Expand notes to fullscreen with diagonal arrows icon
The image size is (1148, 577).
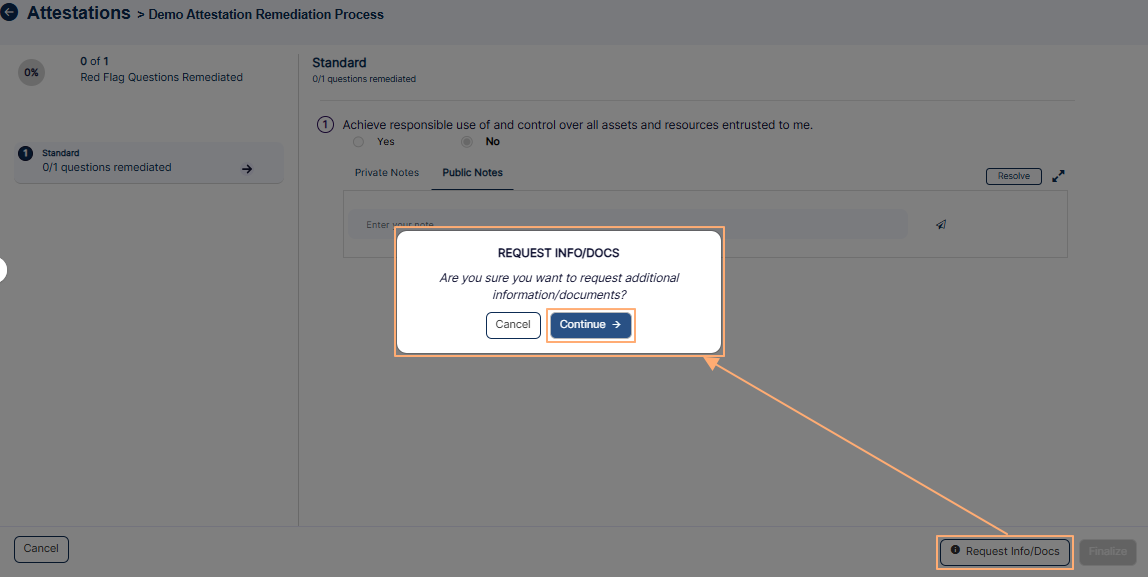tap(1058, 175)
